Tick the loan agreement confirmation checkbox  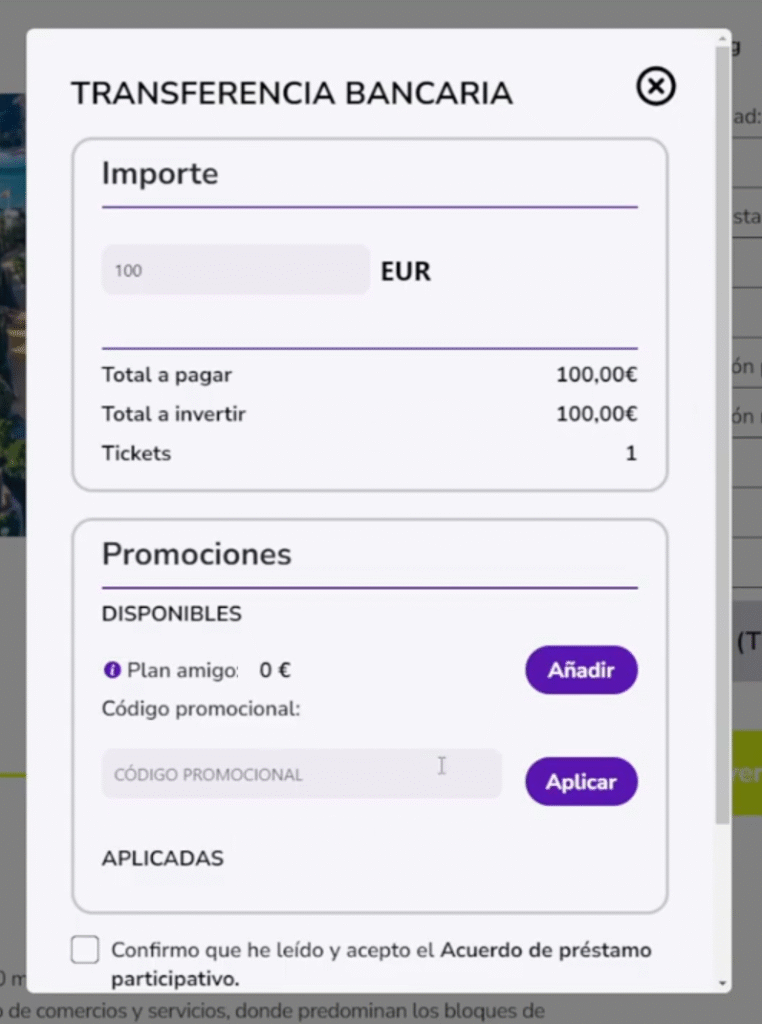pyautogui.click(x=85, y=950)
